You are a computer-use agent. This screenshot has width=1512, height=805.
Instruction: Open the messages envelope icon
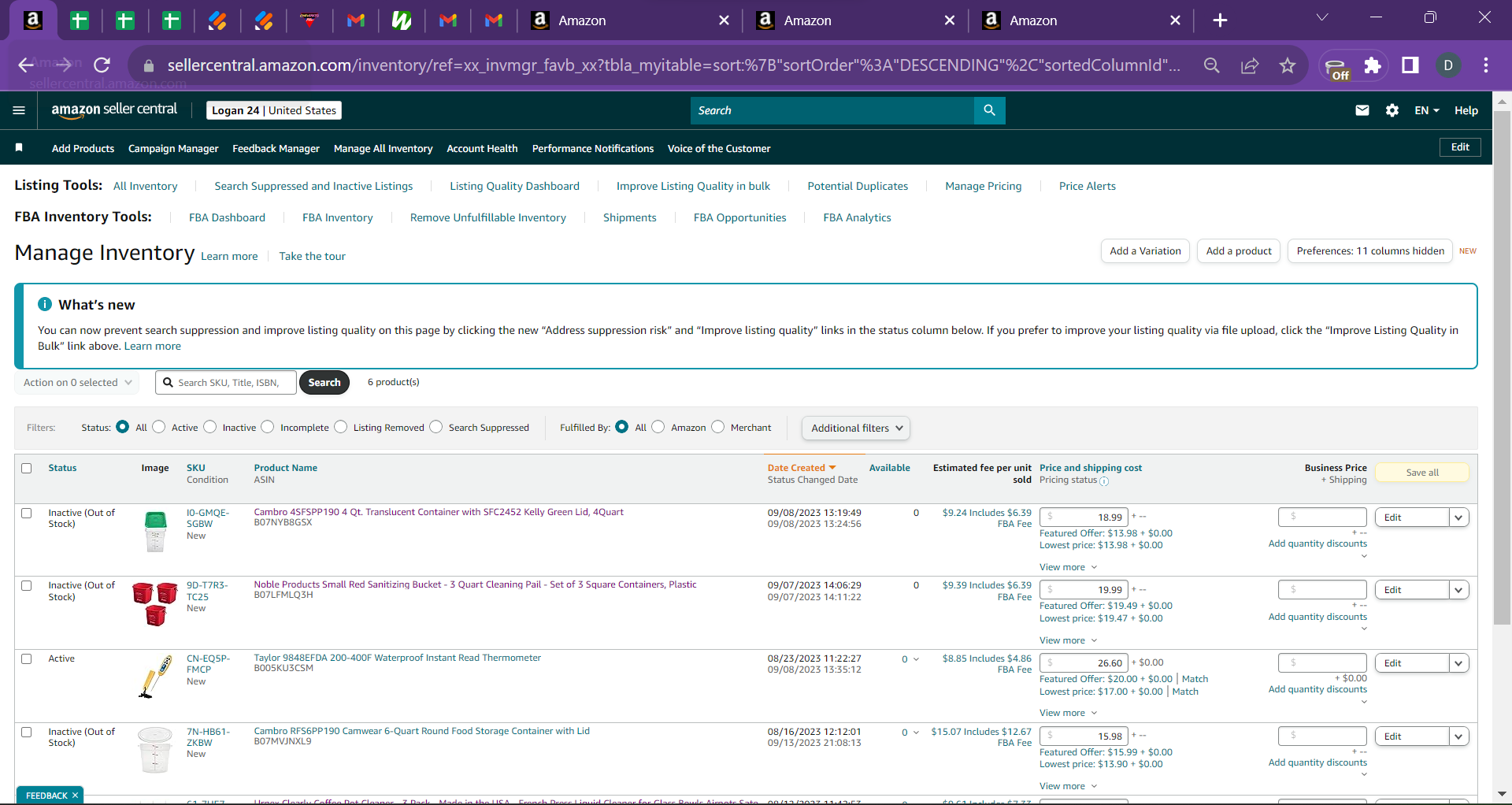[1362, 110]
